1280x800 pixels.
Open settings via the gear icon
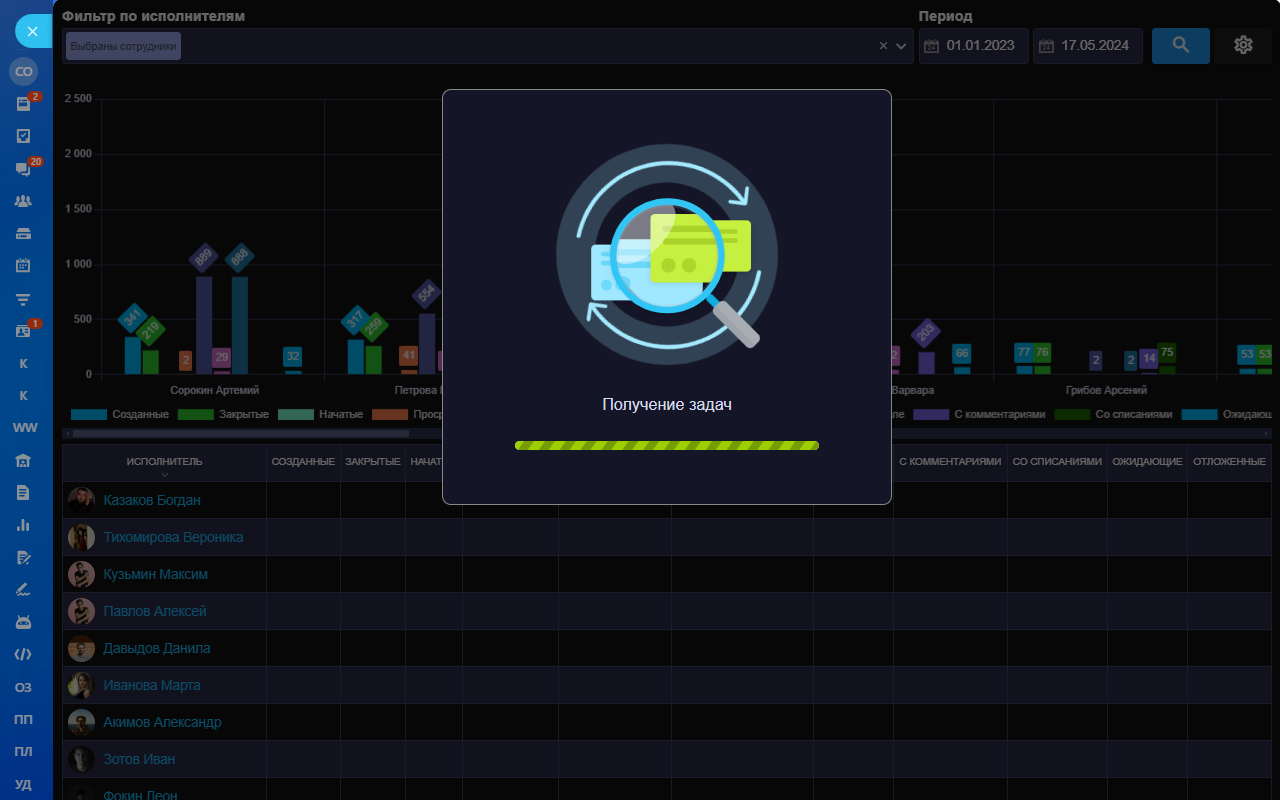[x=1243, y=45]
